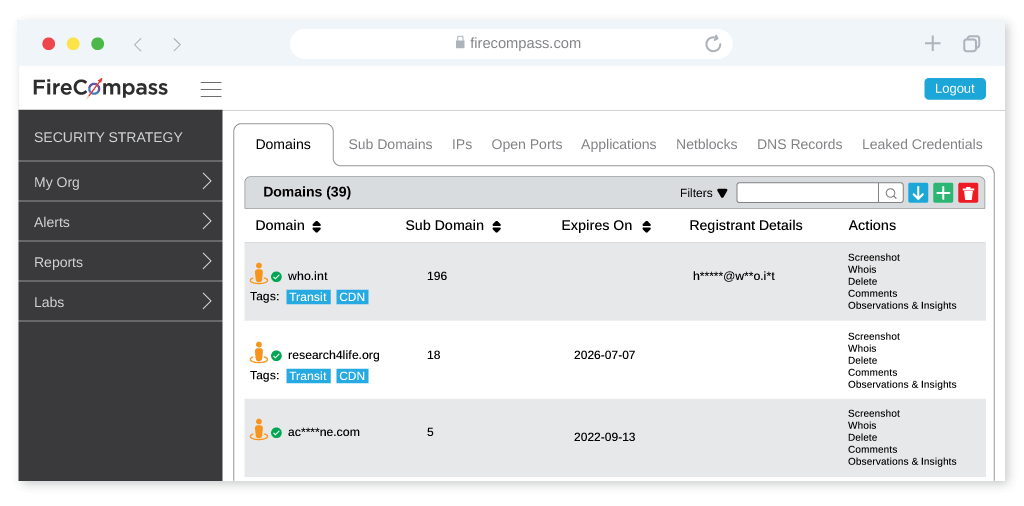The image size is (1024, 506).
Task: Show the browser tab overview icon
Action: coord(971,44)
